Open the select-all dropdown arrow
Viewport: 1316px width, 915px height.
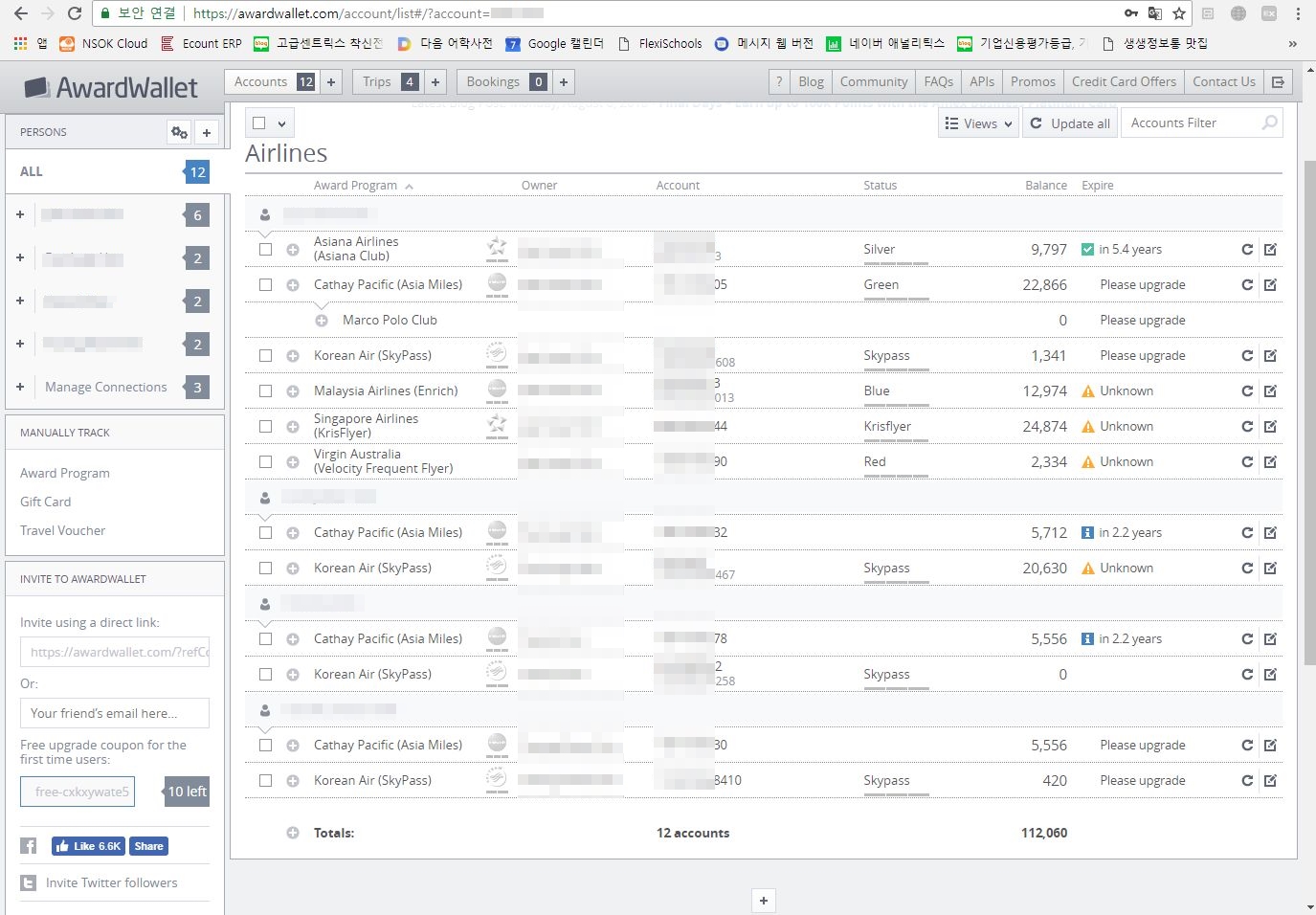[x=281, y=123]
